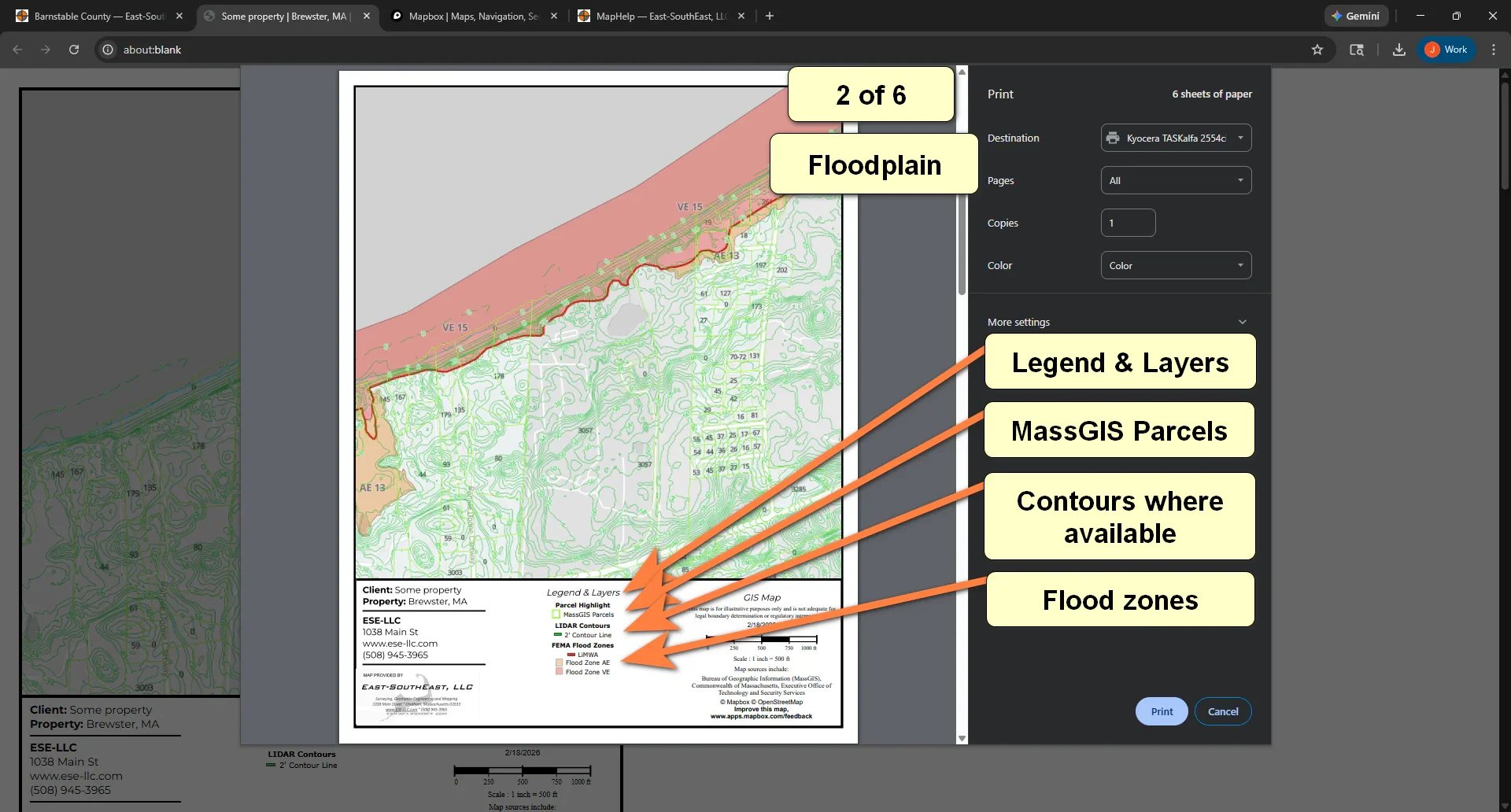1511x812 pixels.
Task: Open a new browser tab
Action: [x=770, y=16]
